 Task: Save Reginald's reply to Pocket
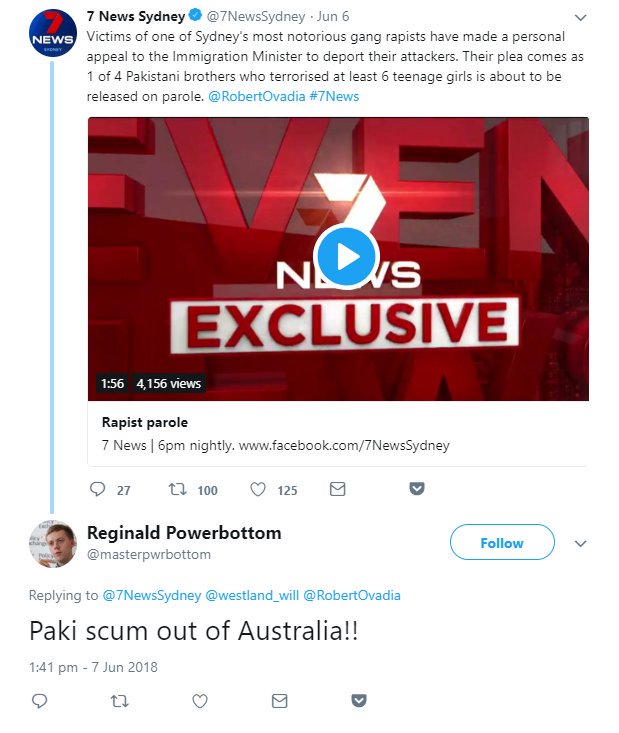(359, 701)
